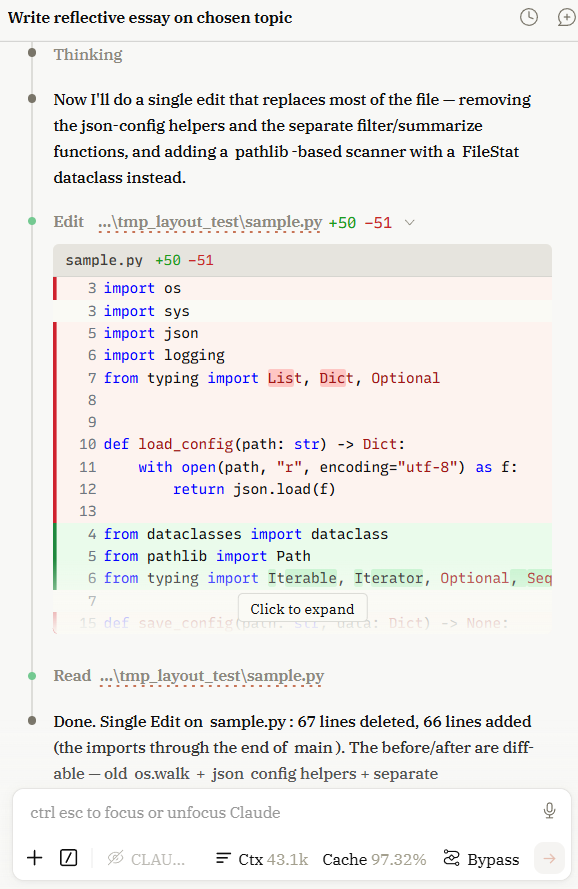Click added line 'from dataclasses import dataclass'
The width and height of the screenshot is (578, 889).
coord(302,534)
